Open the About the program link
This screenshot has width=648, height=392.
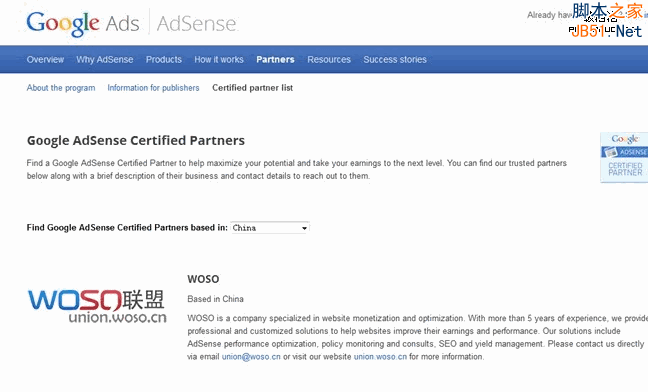(61, 88)
